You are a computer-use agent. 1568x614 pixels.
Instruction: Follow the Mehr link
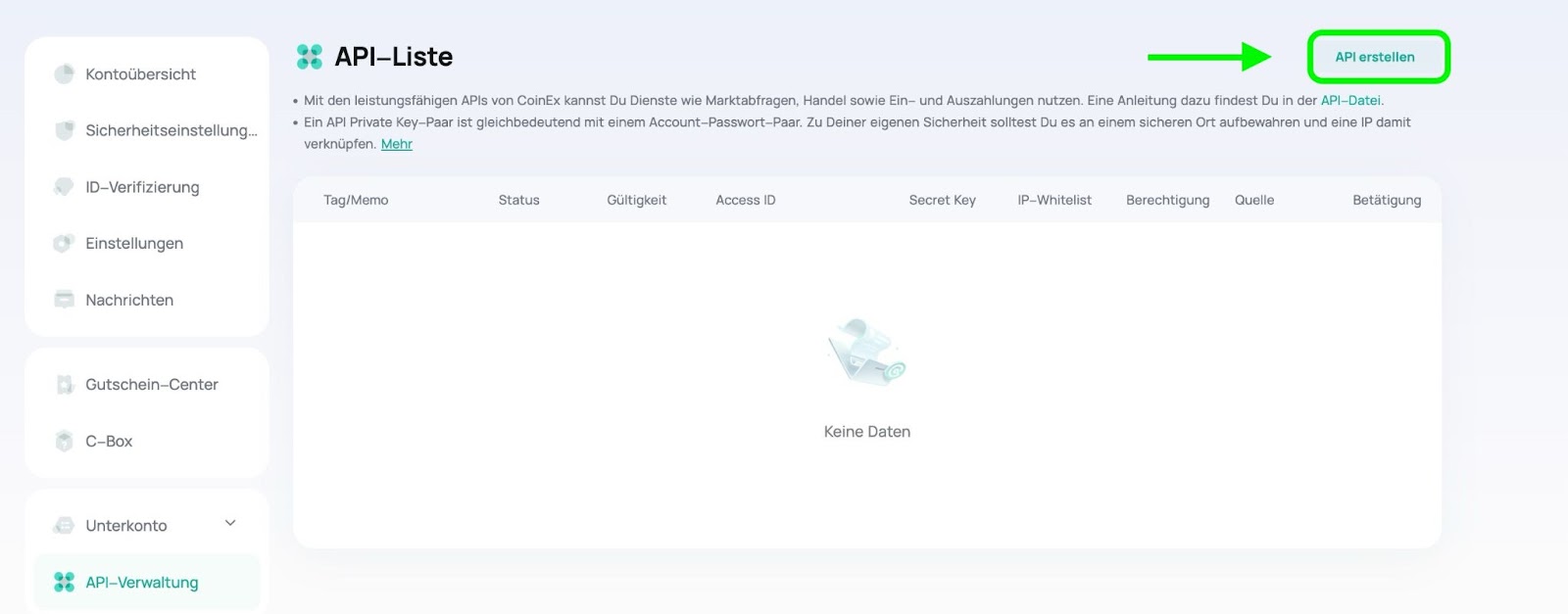(396, 144)
